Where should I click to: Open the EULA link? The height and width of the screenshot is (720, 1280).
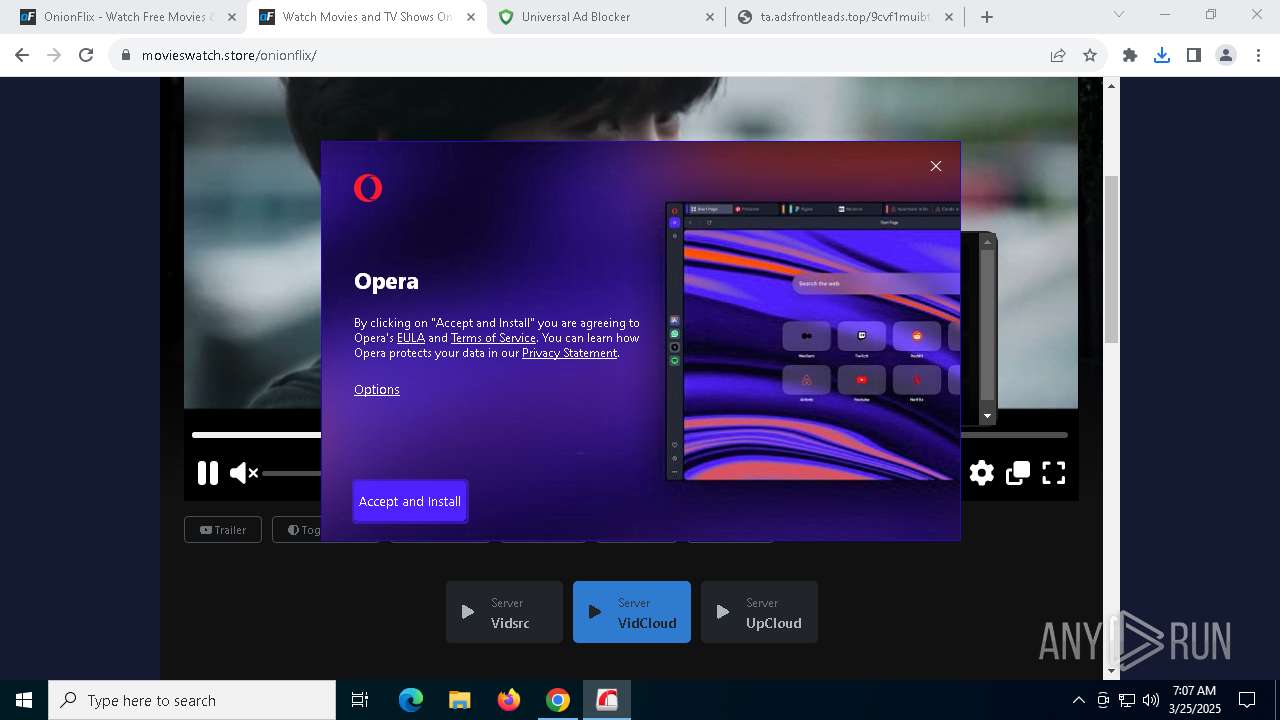pyautogui.click(x=411, y=338)
